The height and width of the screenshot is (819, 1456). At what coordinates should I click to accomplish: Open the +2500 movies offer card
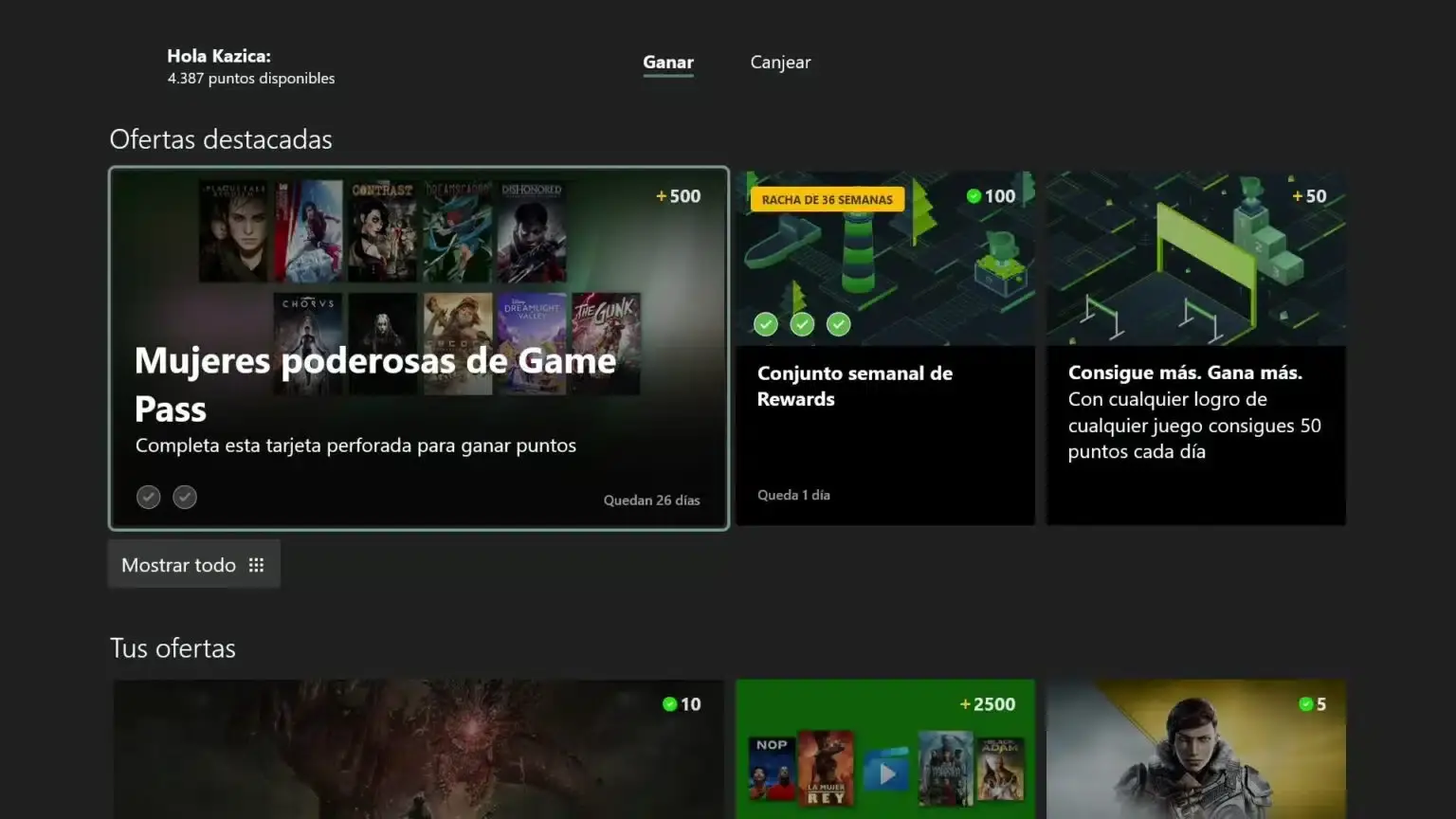(x=885, y=749)
